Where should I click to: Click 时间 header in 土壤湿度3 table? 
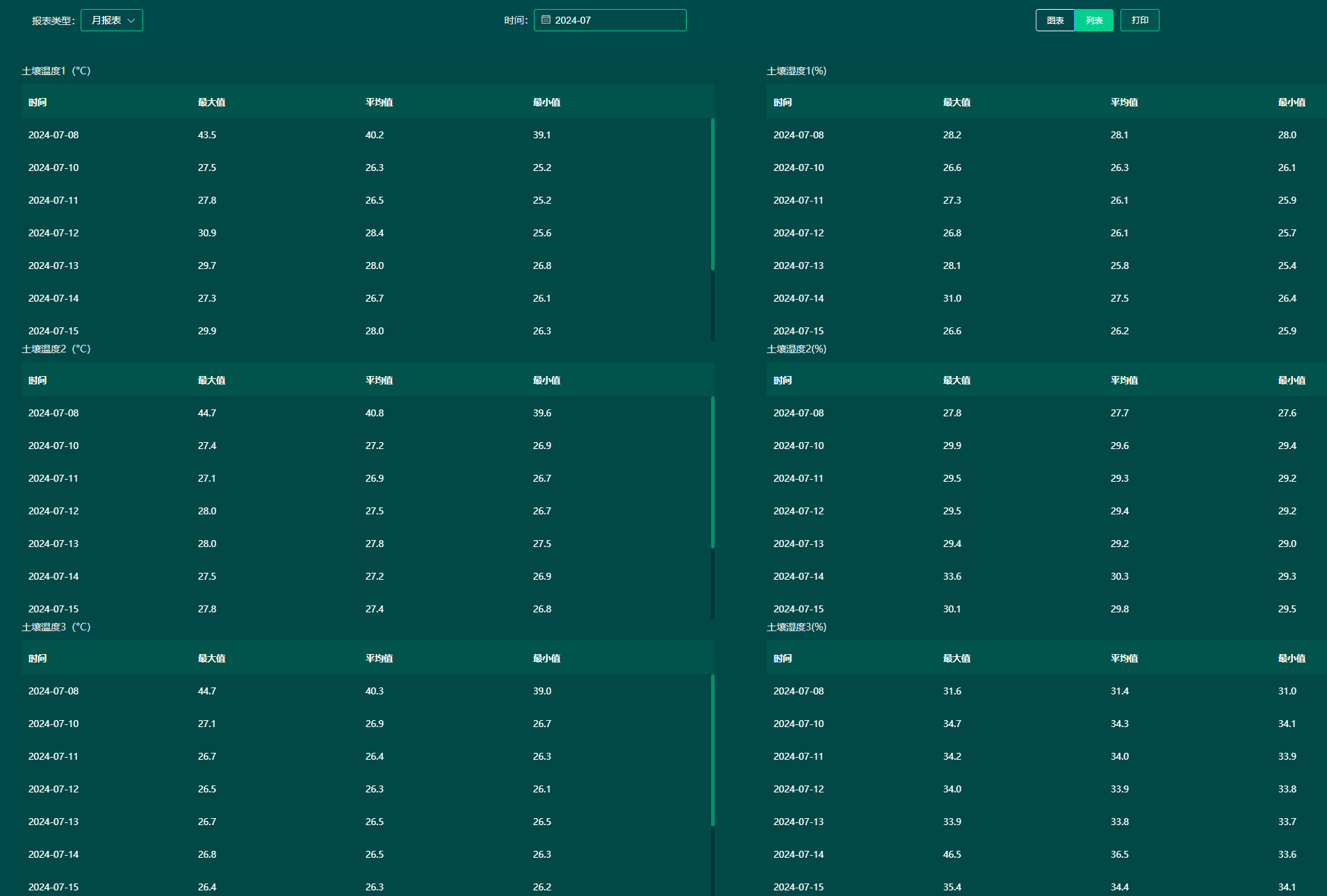(x=783, y=658)
